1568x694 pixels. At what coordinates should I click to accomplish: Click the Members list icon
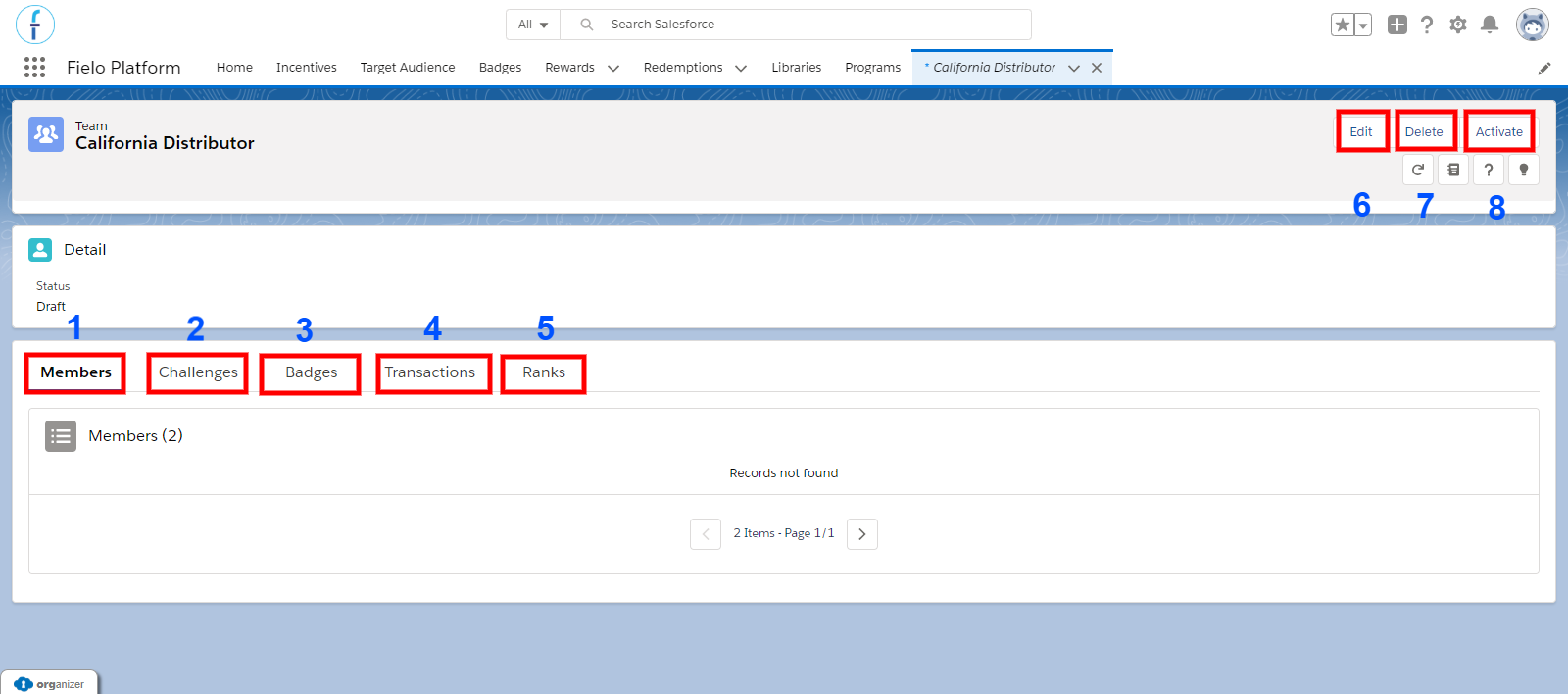(x=61, y=436)
